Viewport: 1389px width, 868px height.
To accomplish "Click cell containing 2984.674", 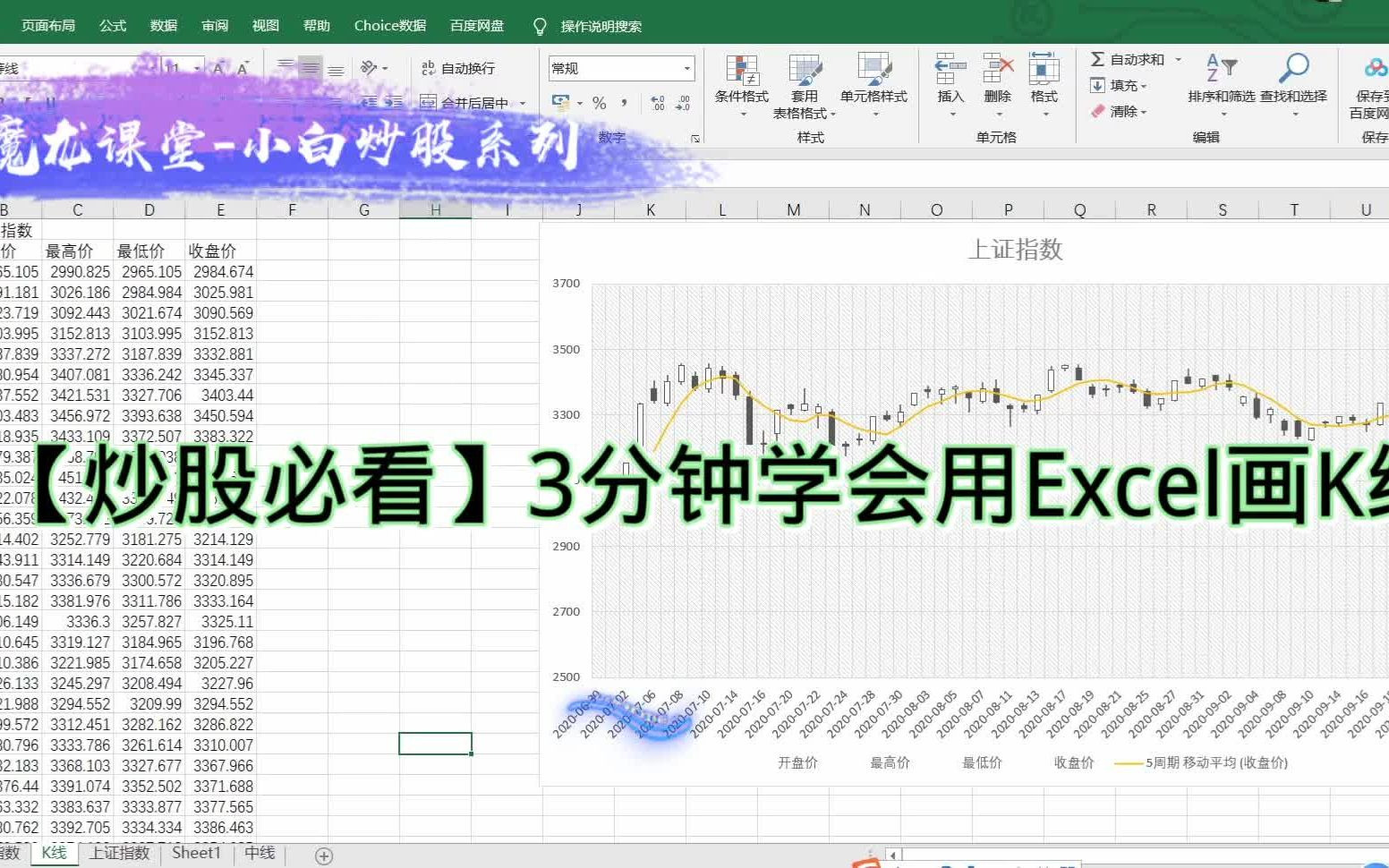I will (221, 271).
